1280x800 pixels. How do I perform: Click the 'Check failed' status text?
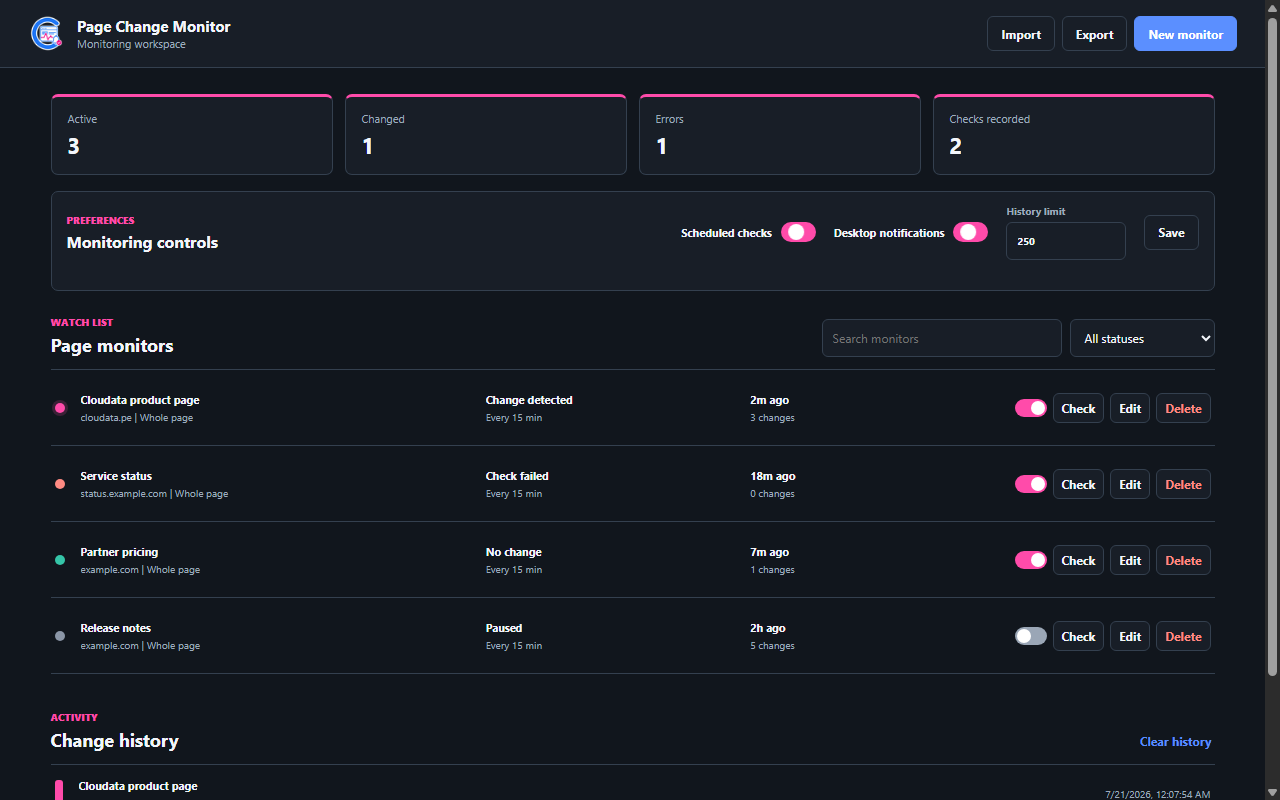(517, 476)
